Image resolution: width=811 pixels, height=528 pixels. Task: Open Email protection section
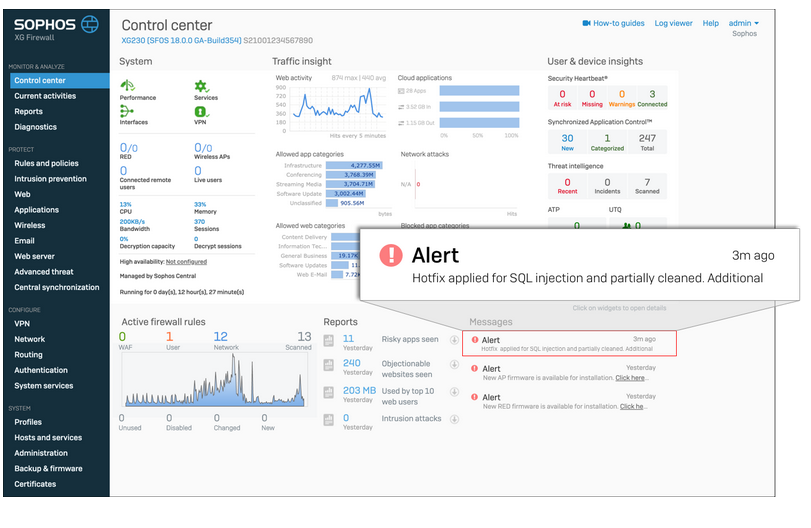[x=24, y=241]
